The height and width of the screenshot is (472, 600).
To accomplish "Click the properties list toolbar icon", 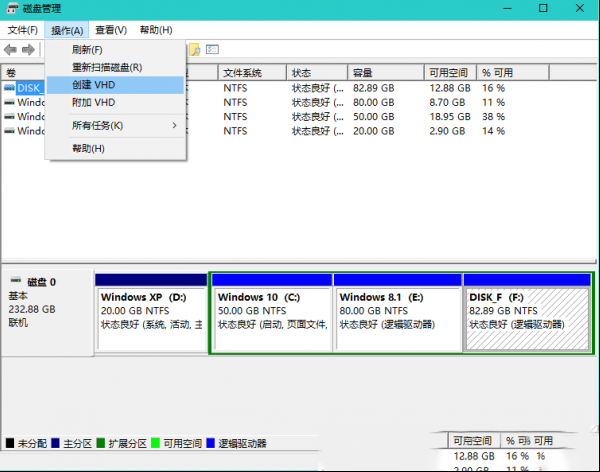I will (212, 49).
